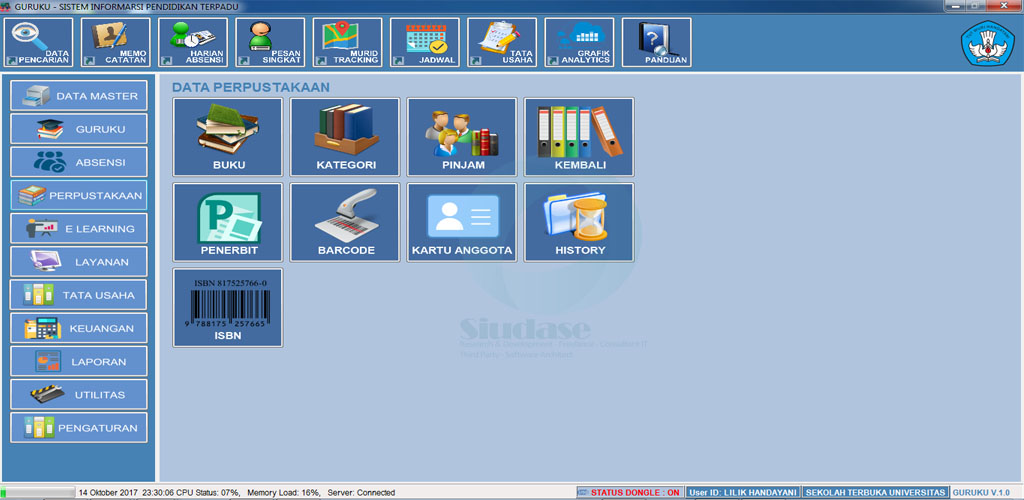Open the Kartu Anggota member card
The width and height of the screenshot is (1024, 500).
pyautogui.click(x=462, y=222)
